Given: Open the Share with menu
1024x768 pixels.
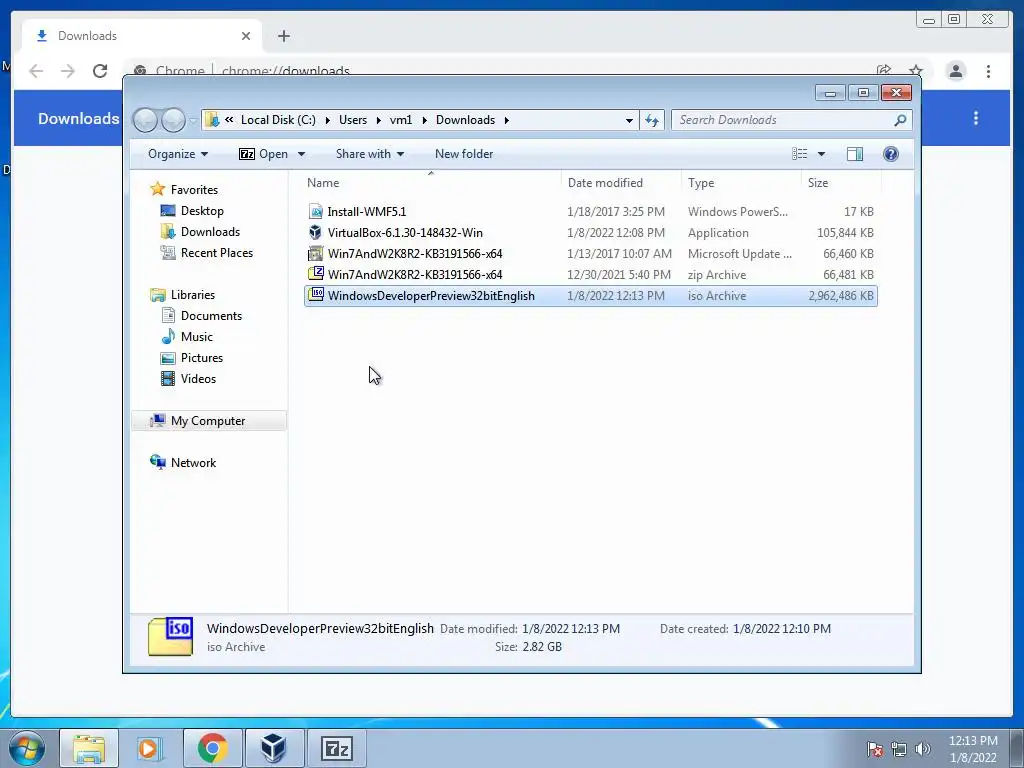Looking at the screenshot, I should click(x=370, y=154).
